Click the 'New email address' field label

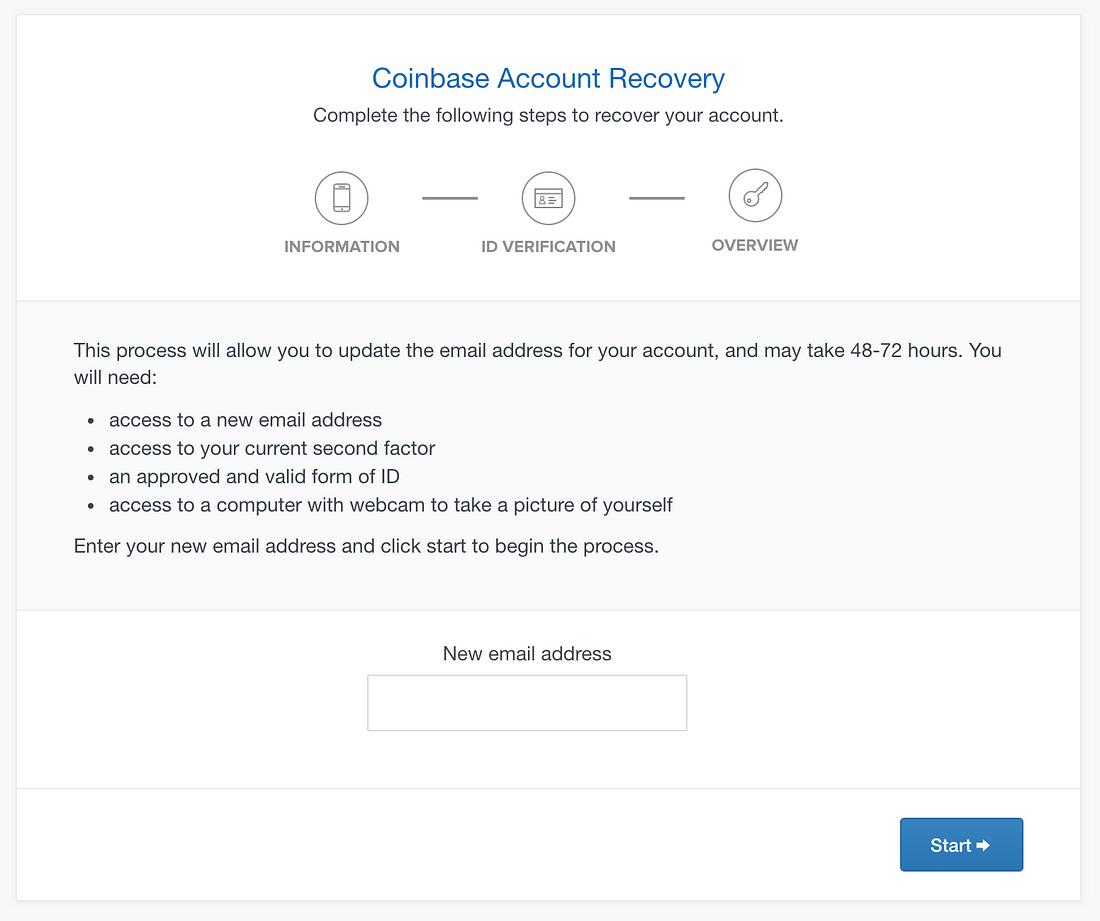click(527, 654)
